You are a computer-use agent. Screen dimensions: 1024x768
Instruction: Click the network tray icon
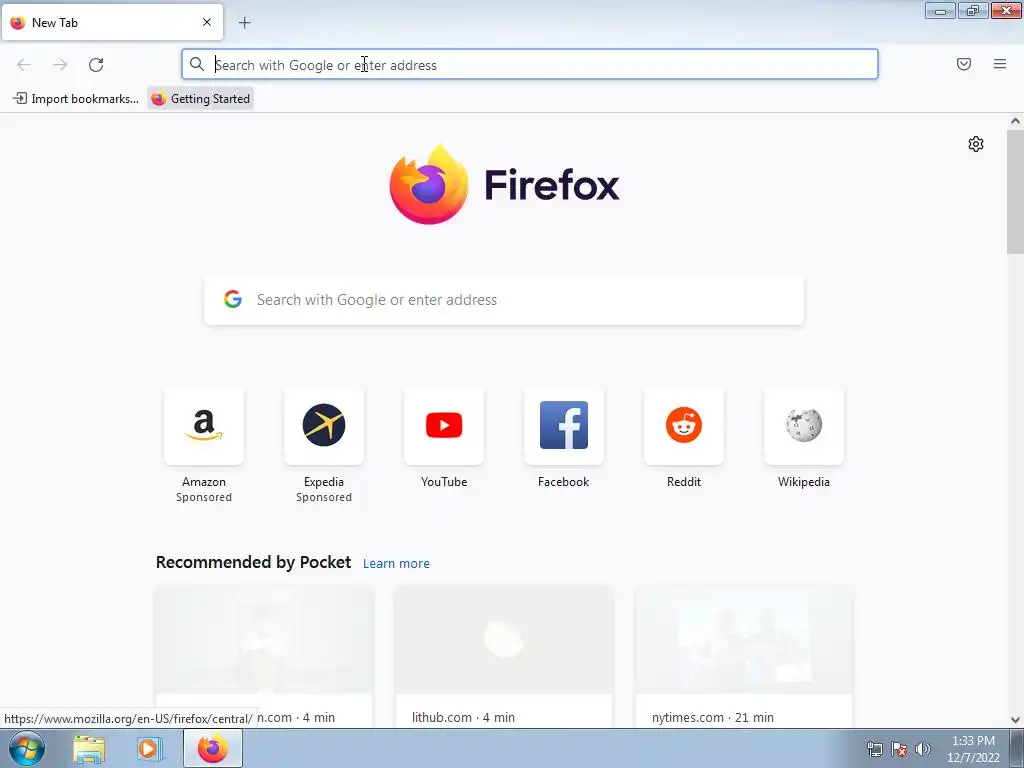pos(874,749)
